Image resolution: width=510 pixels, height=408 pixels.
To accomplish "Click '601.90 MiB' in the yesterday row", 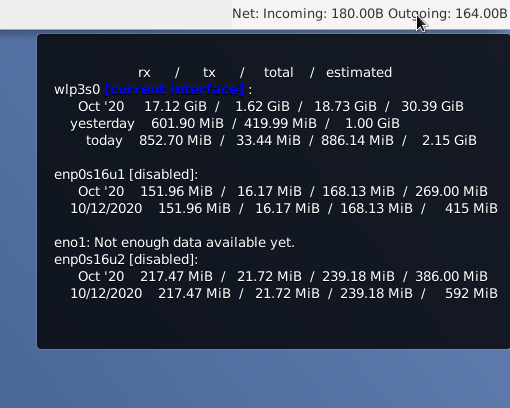I will [x=187, y=124].
